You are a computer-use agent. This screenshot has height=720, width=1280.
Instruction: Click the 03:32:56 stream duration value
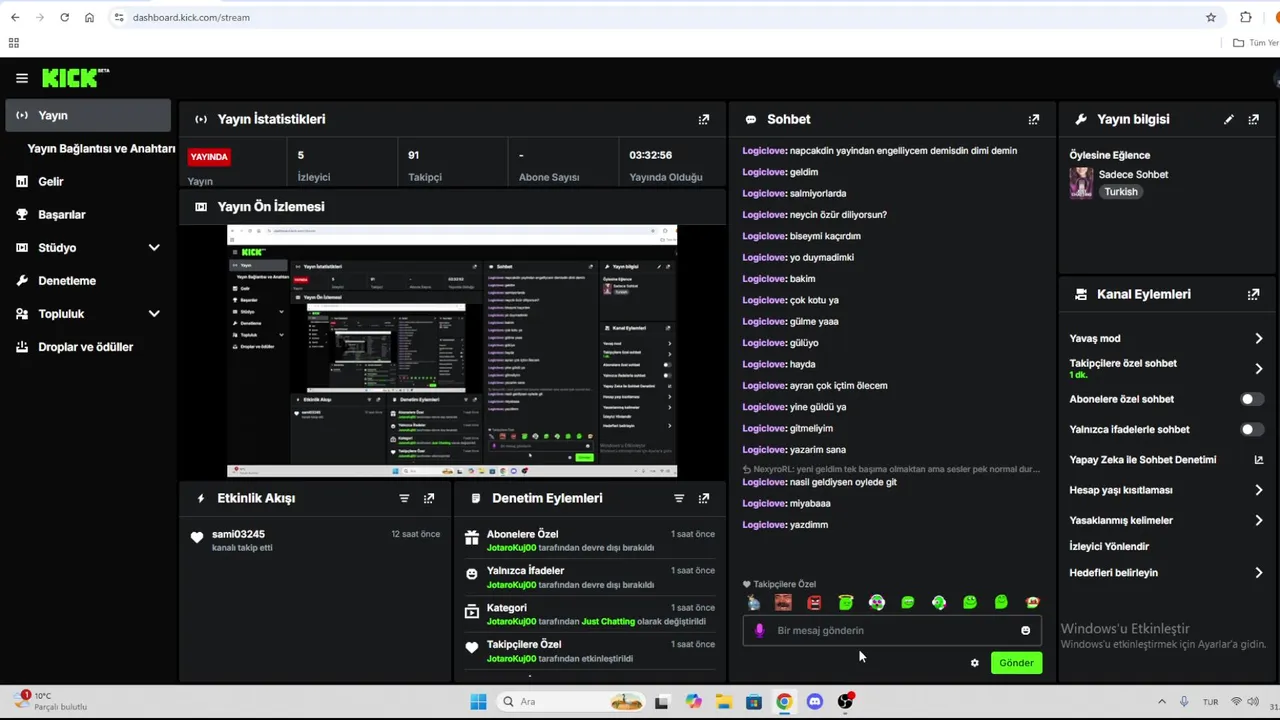click(x=650, y=155)
